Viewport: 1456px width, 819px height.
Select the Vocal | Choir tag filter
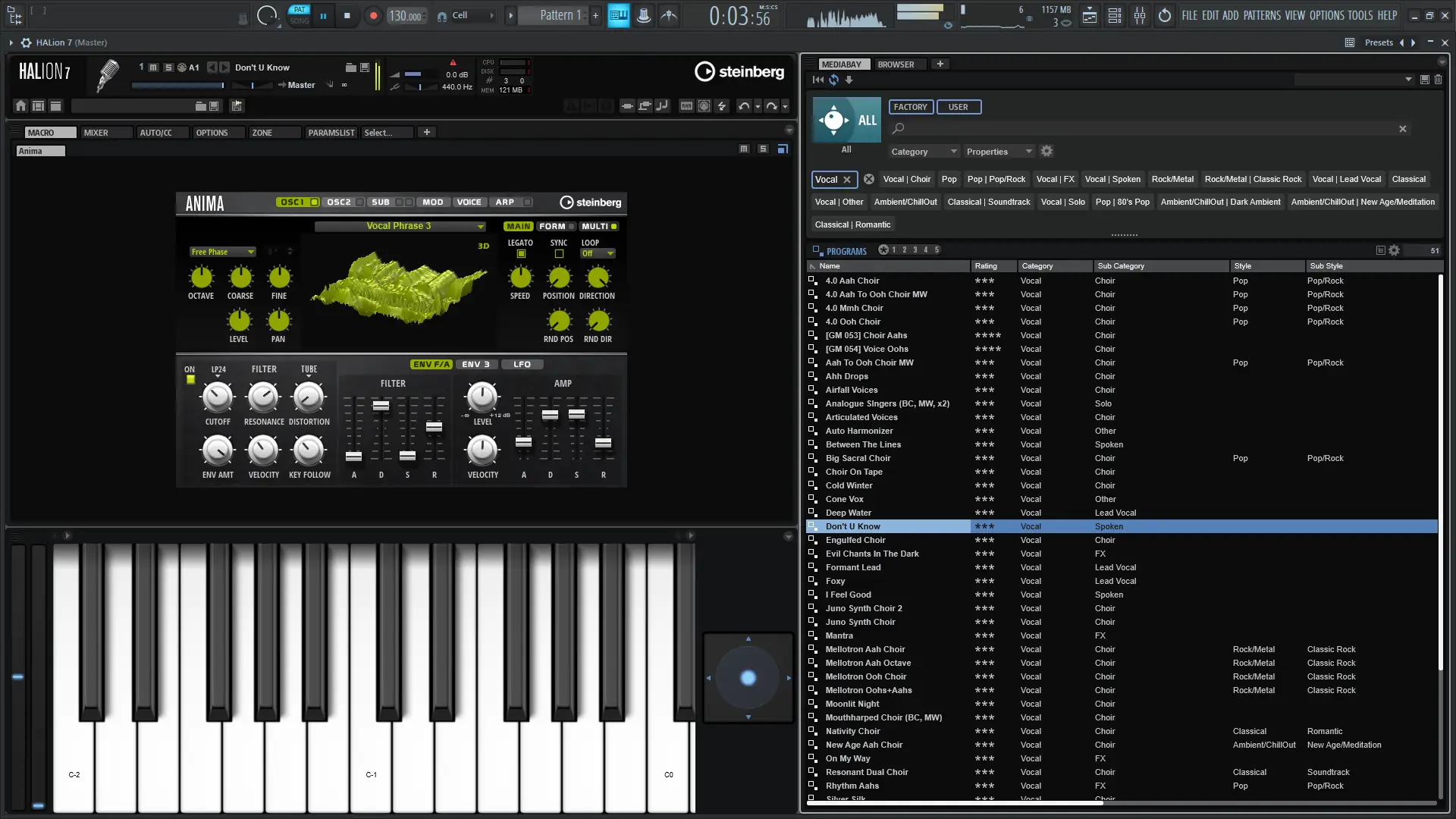click(x=906, y=180)
